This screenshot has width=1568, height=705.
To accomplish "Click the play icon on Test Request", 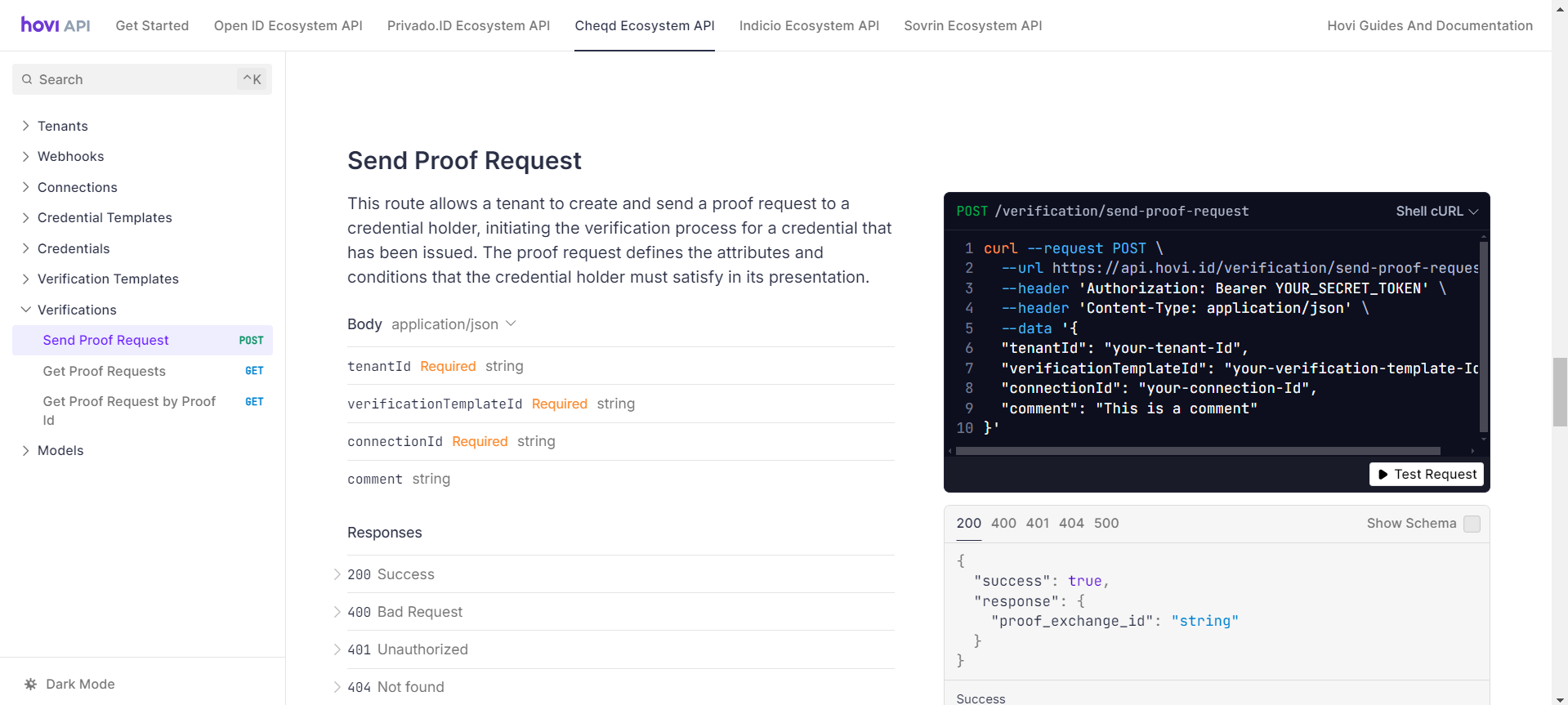I will (x=1383, y=475).
